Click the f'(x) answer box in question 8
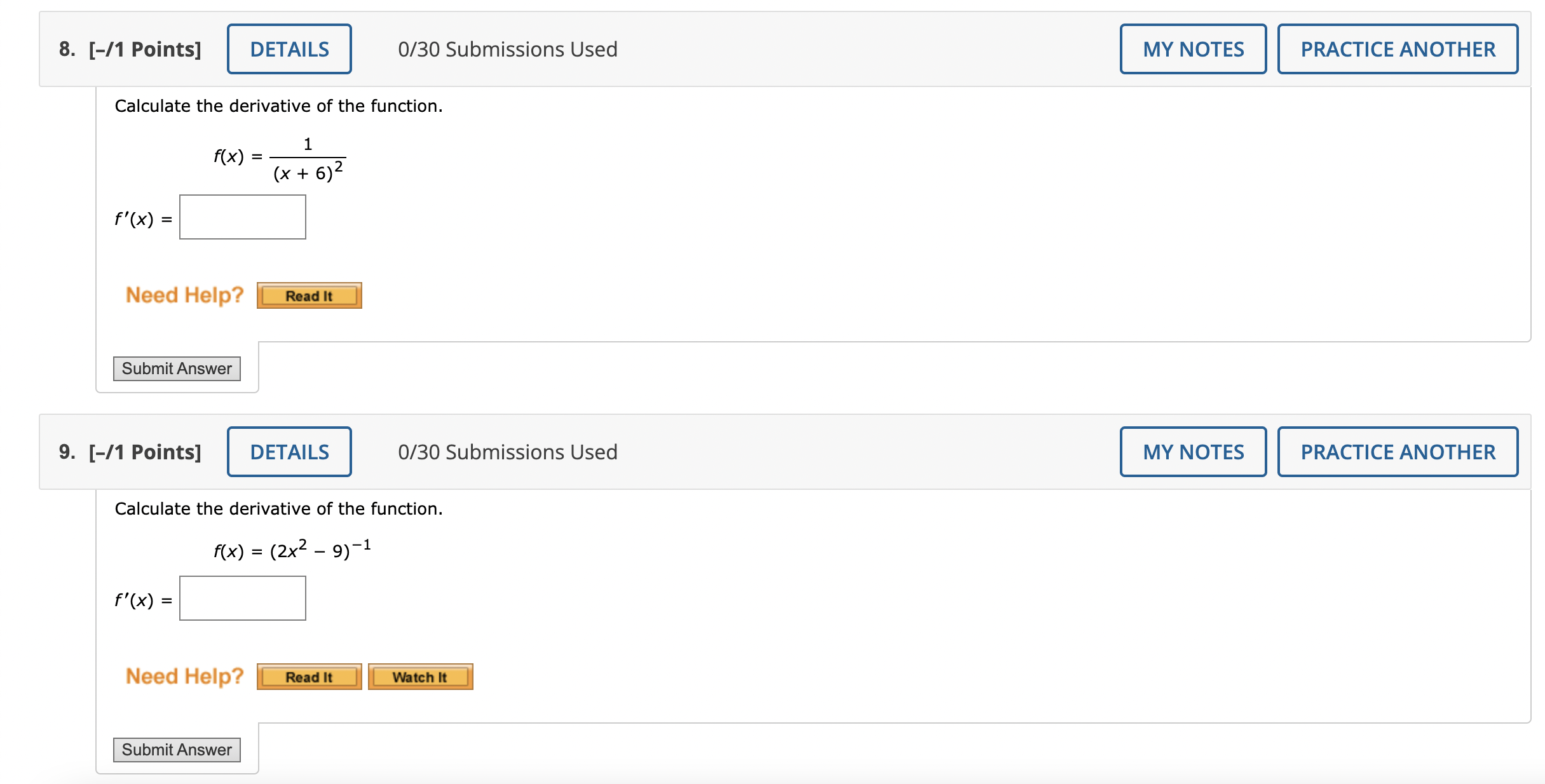Screen dimensions: 1545x784 tap(242, 217)
